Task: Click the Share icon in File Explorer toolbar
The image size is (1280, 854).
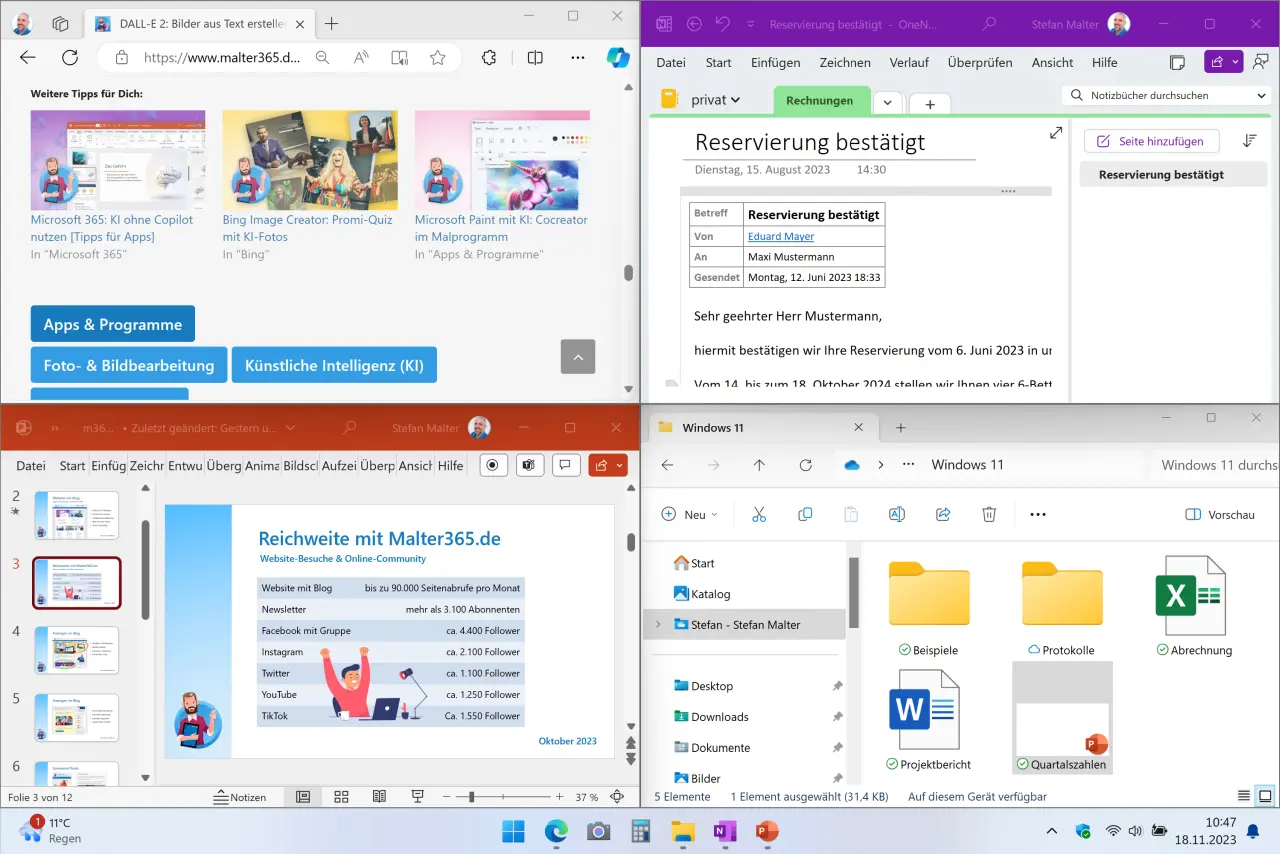Action: pos(943,514)
